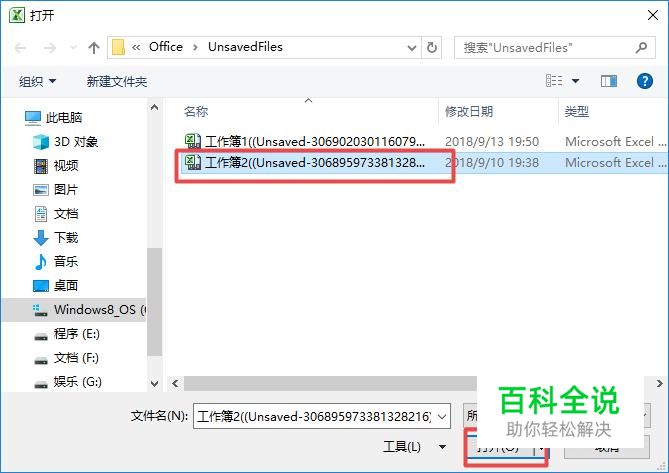This screenshot has width=669, height=473.
Task: Click the 下载 download arrow icon
Action: coord(41,238)
